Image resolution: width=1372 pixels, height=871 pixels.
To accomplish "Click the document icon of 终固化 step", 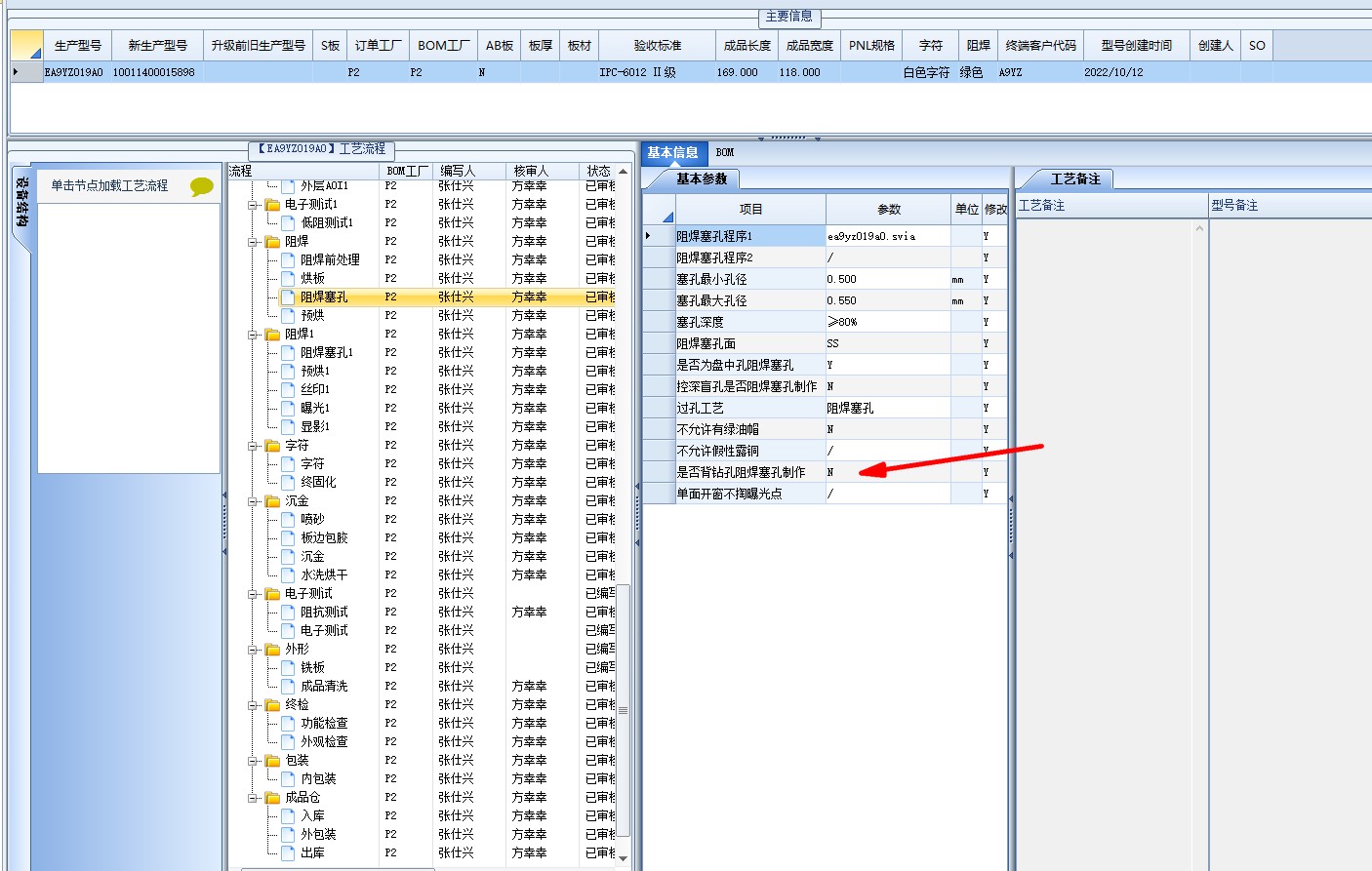I will 288,483.
